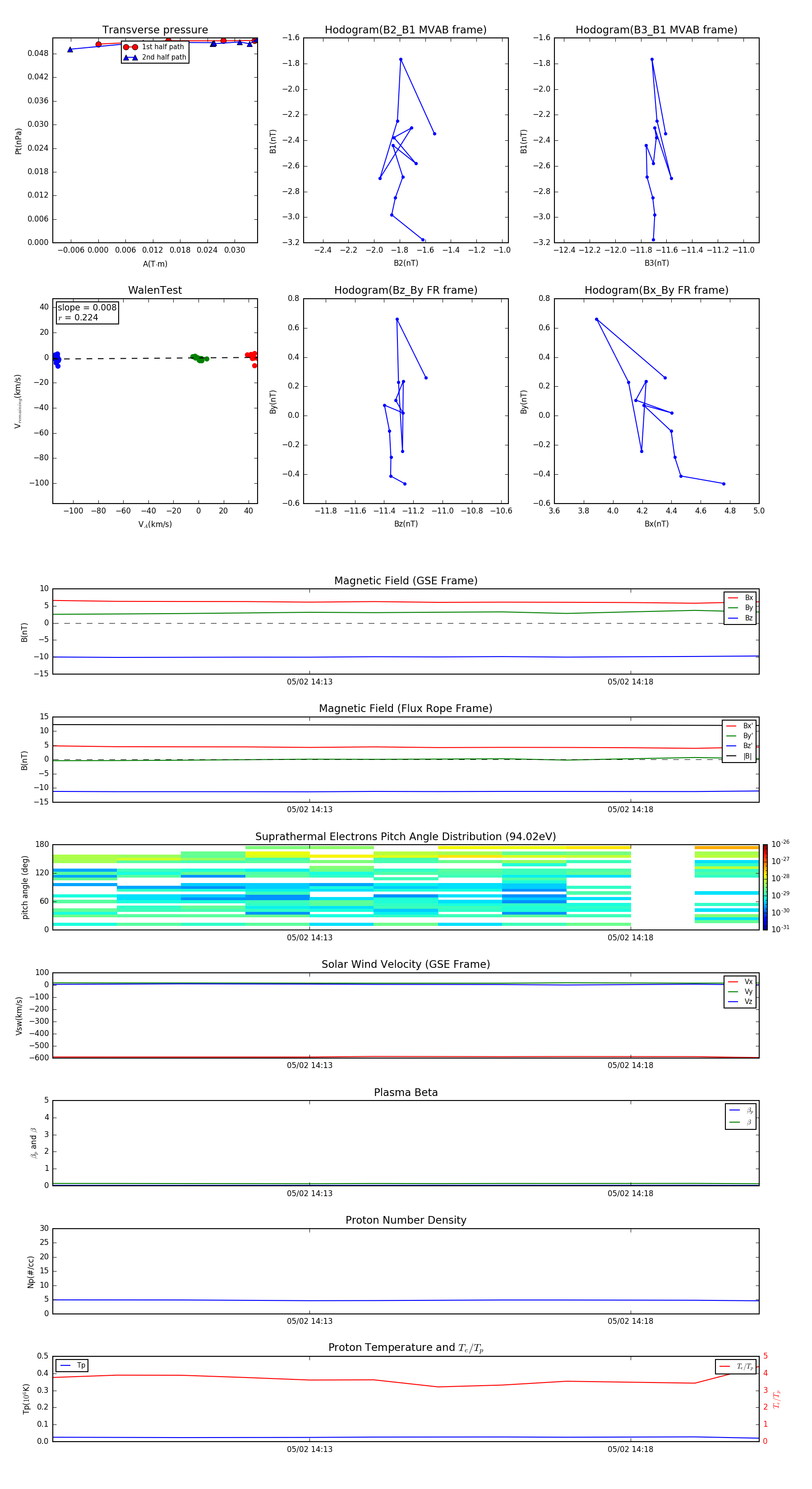812x1489 pixels.
Task: Select the Te/Tp legend entry
Action: (736, 1366)
